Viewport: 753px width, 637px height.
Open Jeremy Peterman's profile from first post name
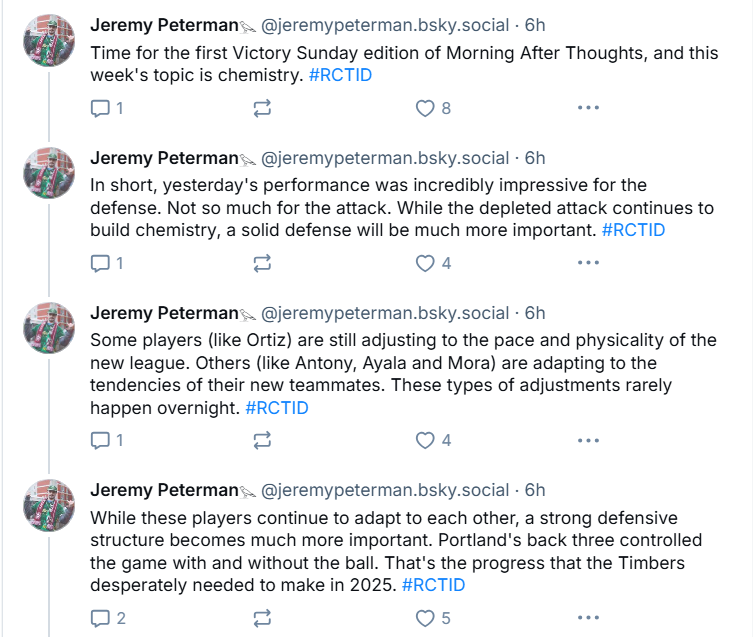(164, 25)
